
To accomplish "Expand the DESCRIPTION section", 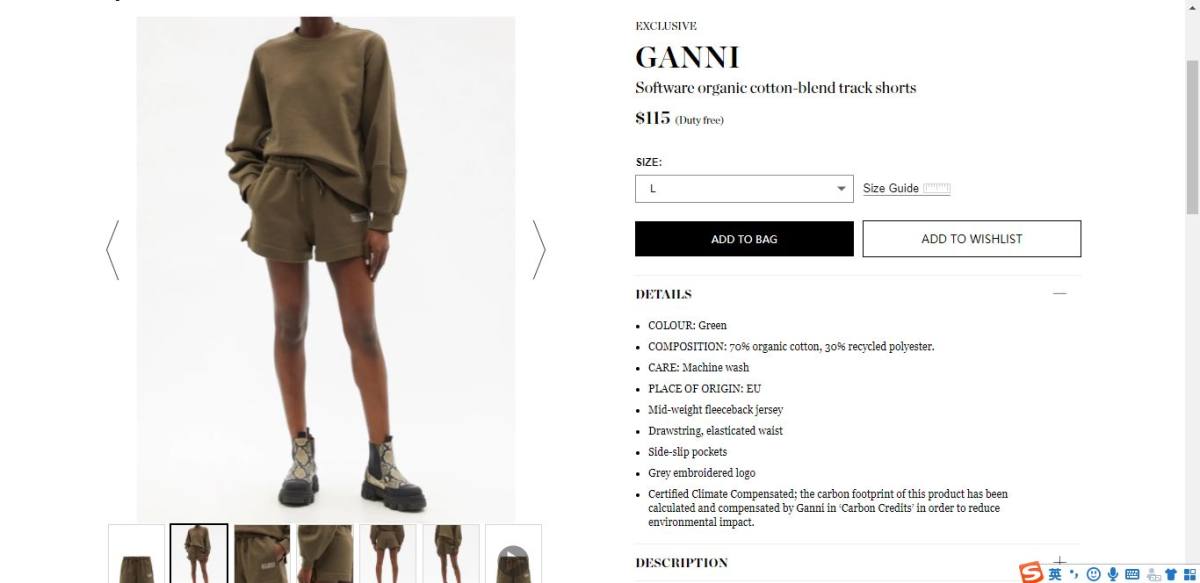I will [x=1060, y=562].
